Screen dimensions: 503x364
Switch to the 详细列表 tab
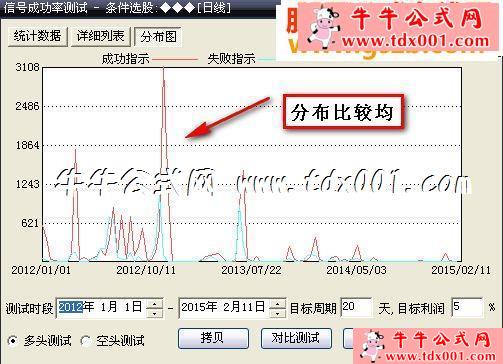tap(101, 36)
